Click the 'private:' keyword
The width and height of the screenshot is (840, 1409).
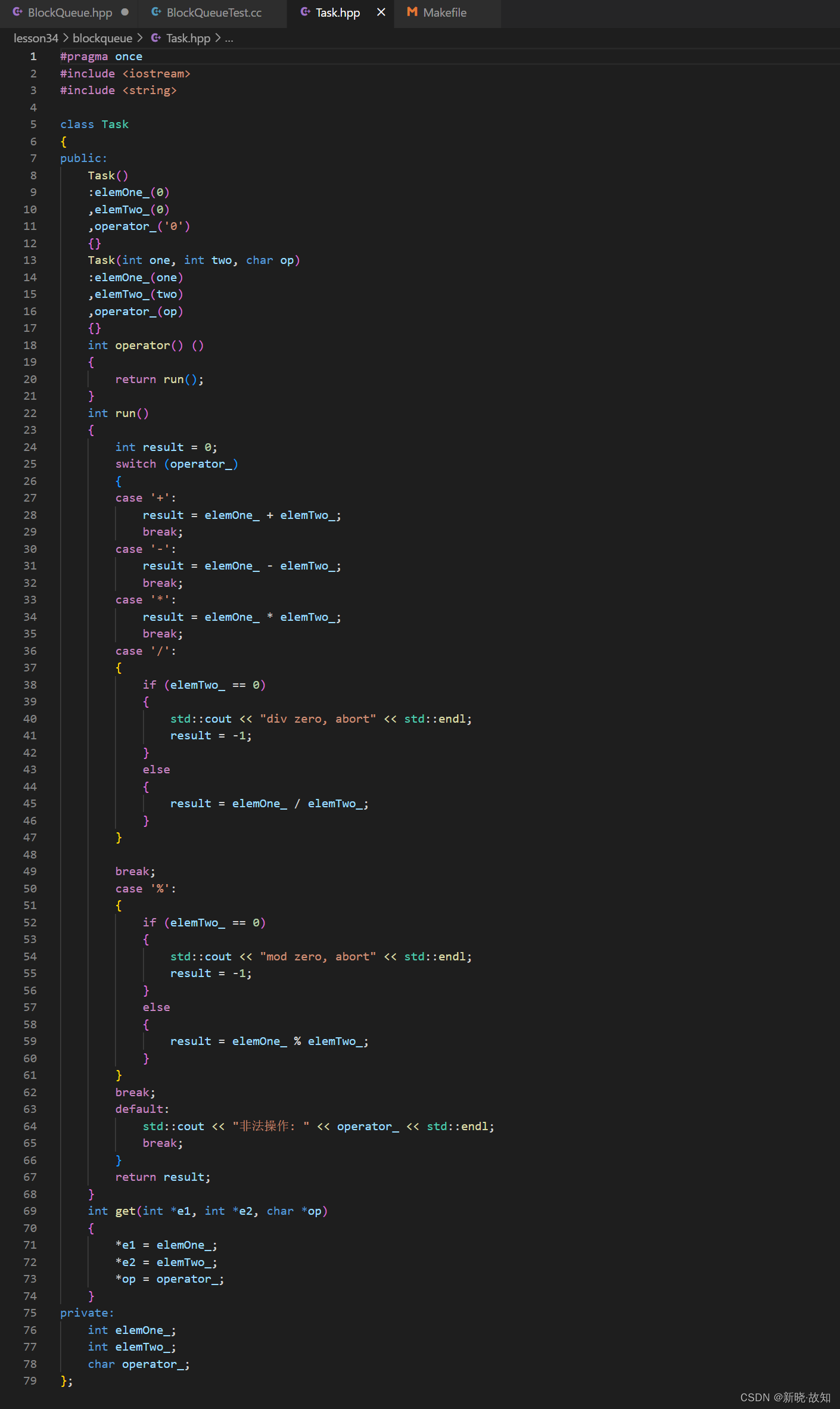(x=87, y=1313)
